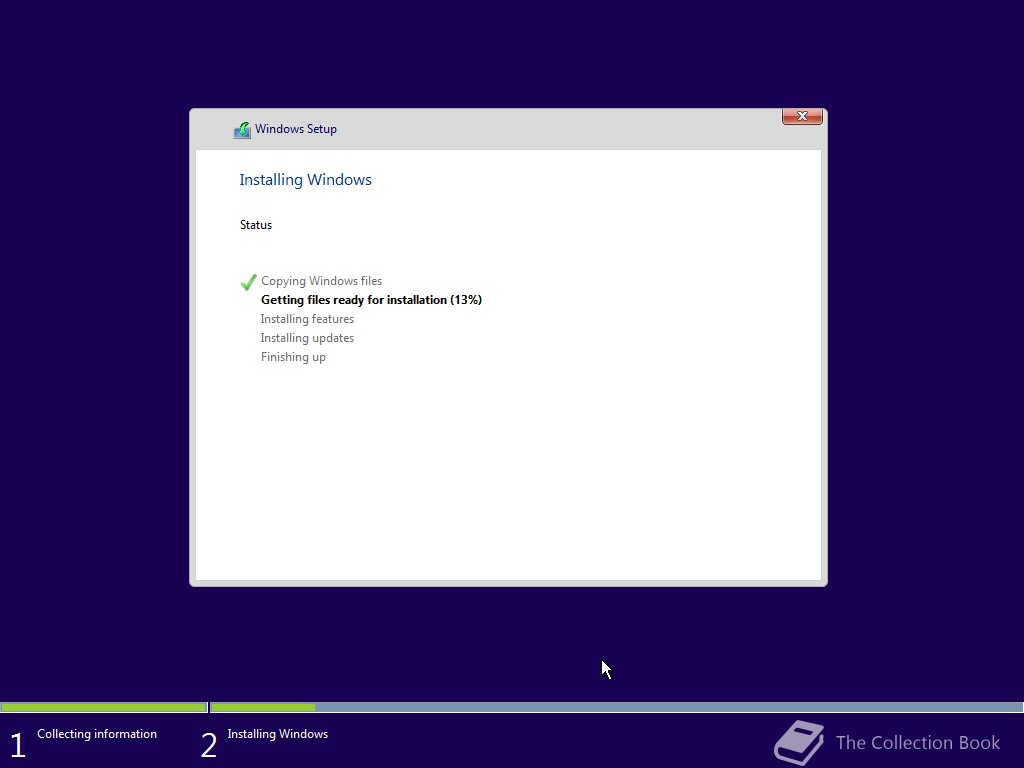
Task: Click the 'Installing Windows' label at the bottom
Action: [278, 734]
